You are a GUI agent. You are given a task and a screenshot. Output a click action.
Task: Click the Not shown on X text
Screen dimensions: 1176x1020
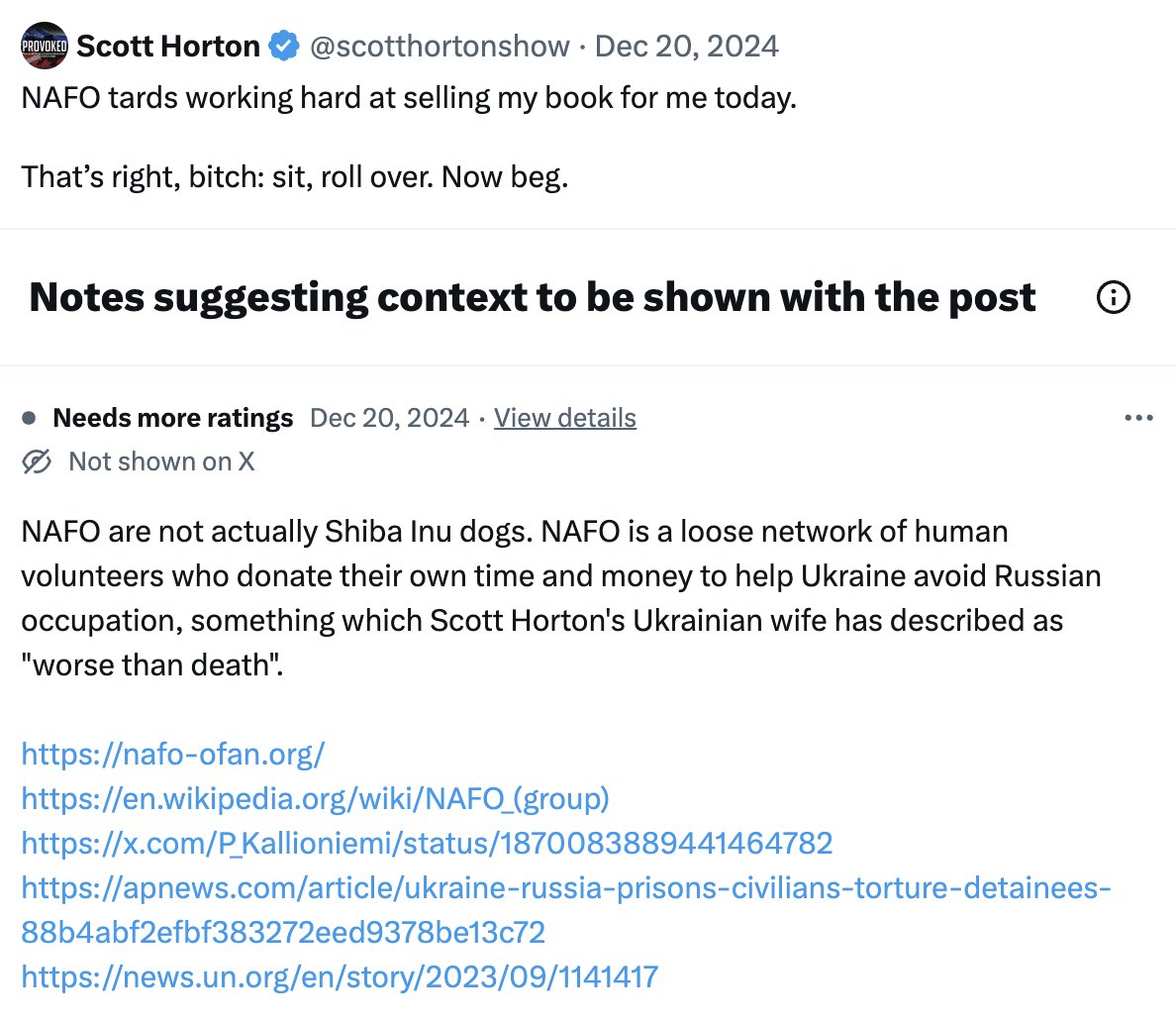pyautogui.click(x=161, y=461)
